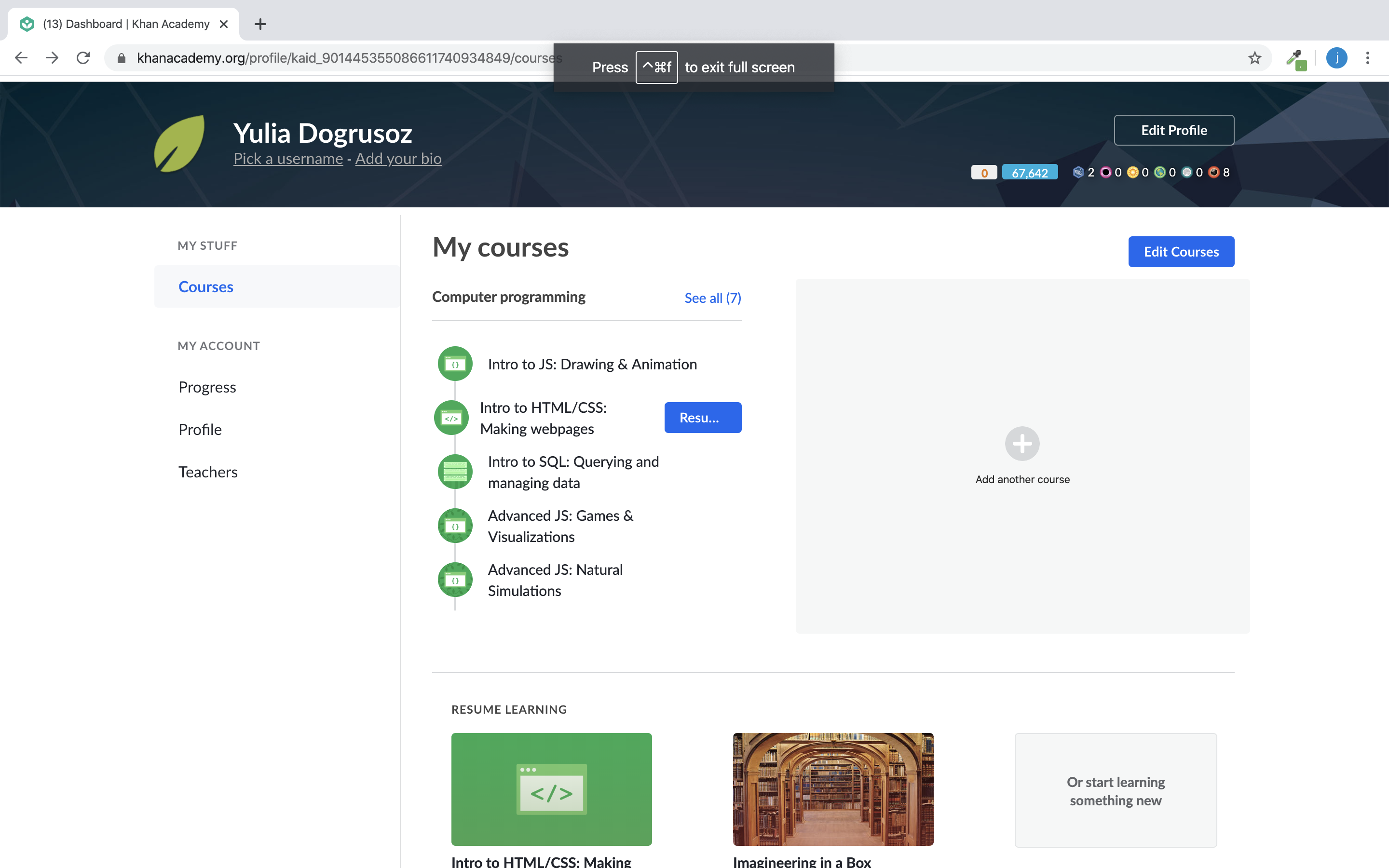
Task: Open Courses in the My Stuff sidebar
Action: coord(277,286)
